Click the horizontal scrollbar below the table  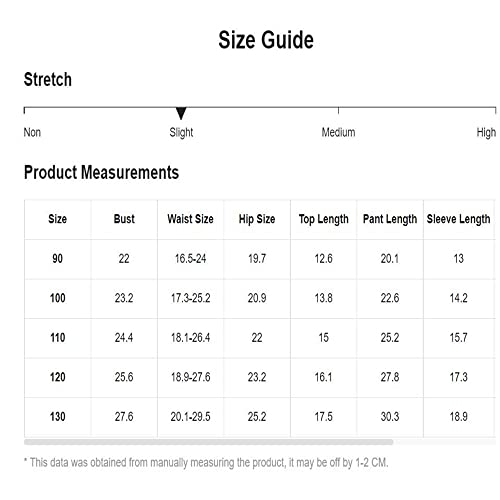coord(209,442)
